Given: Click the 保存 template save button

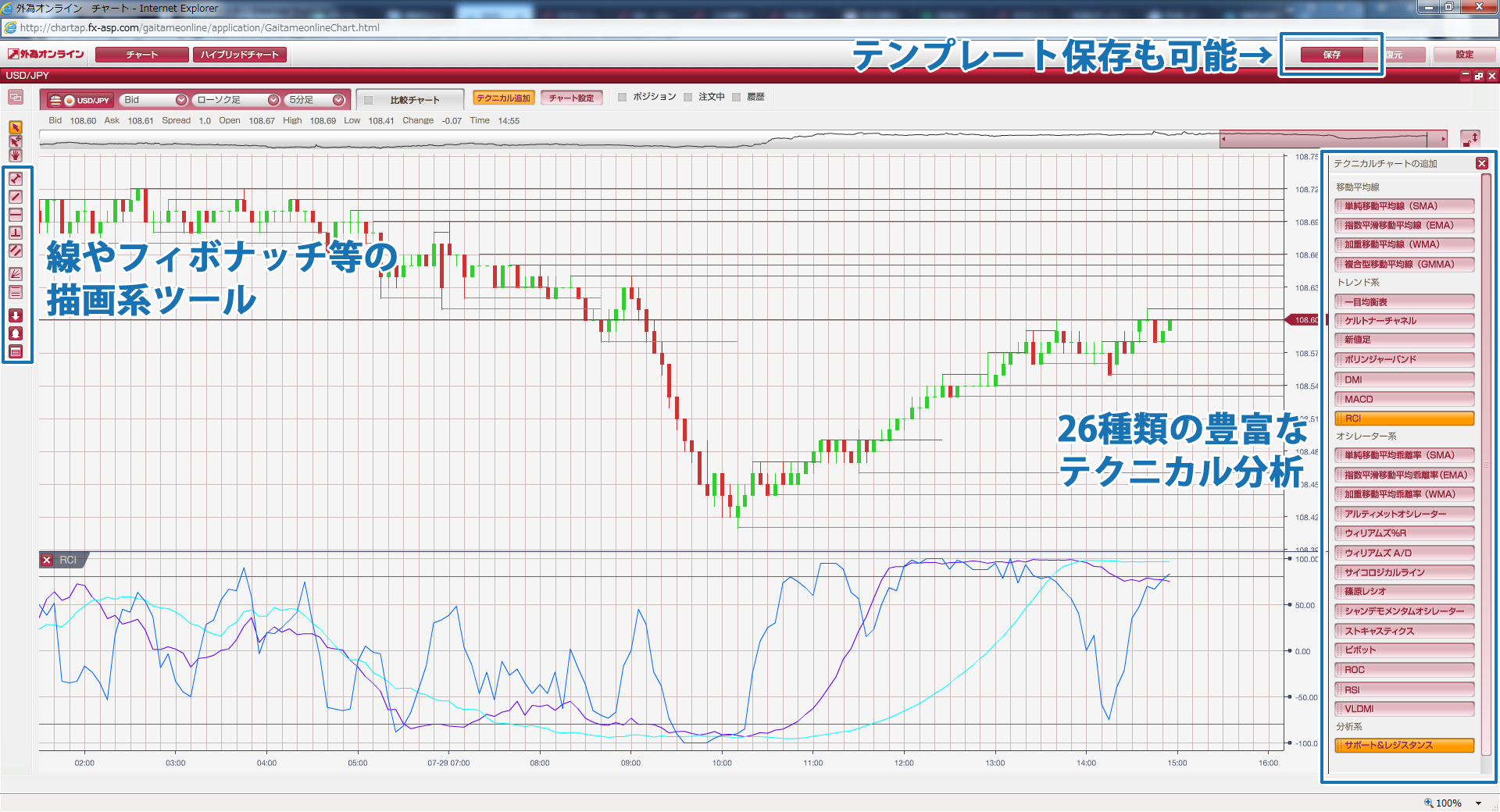Looking at the screenshot, I should point(1331,55).
